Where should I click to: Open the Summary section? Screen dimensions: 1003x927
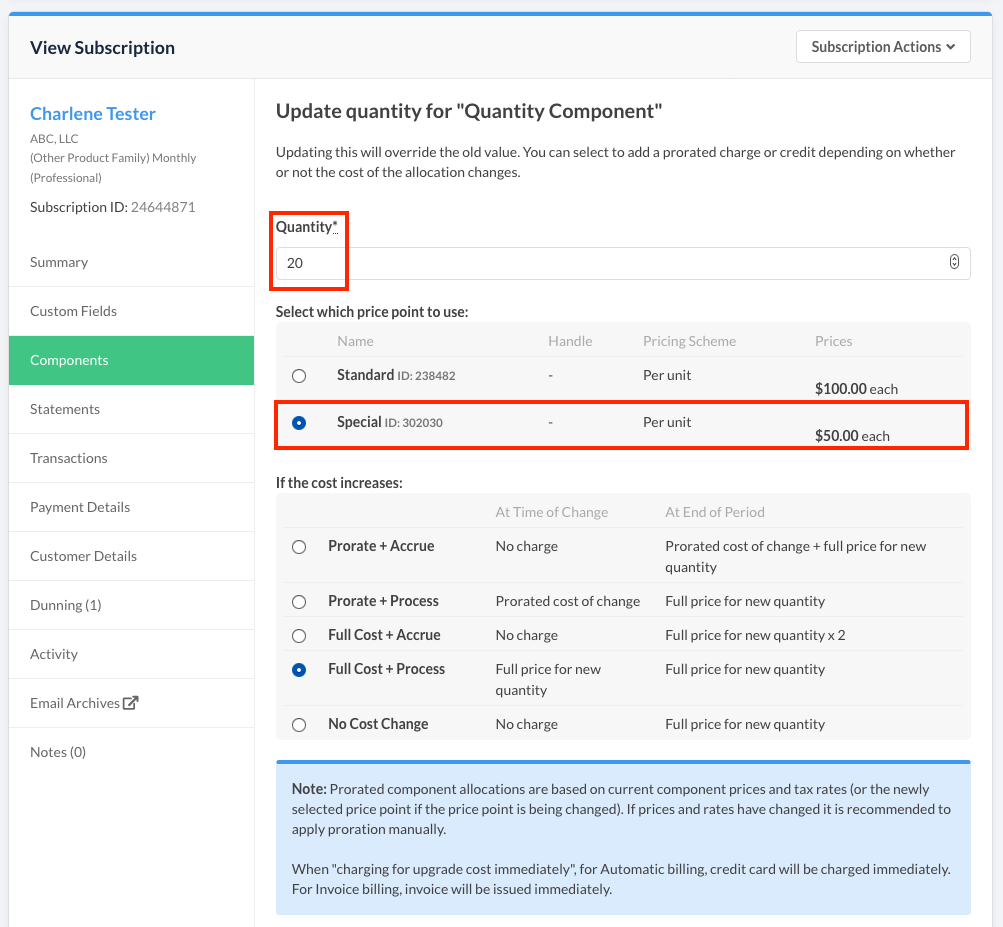coord(59,262)
